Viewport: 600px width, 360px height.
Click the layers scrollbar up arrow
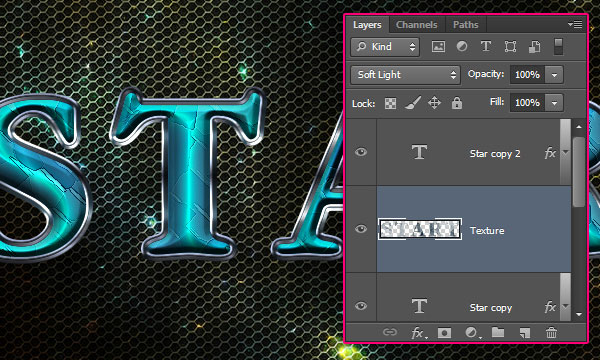579,127
